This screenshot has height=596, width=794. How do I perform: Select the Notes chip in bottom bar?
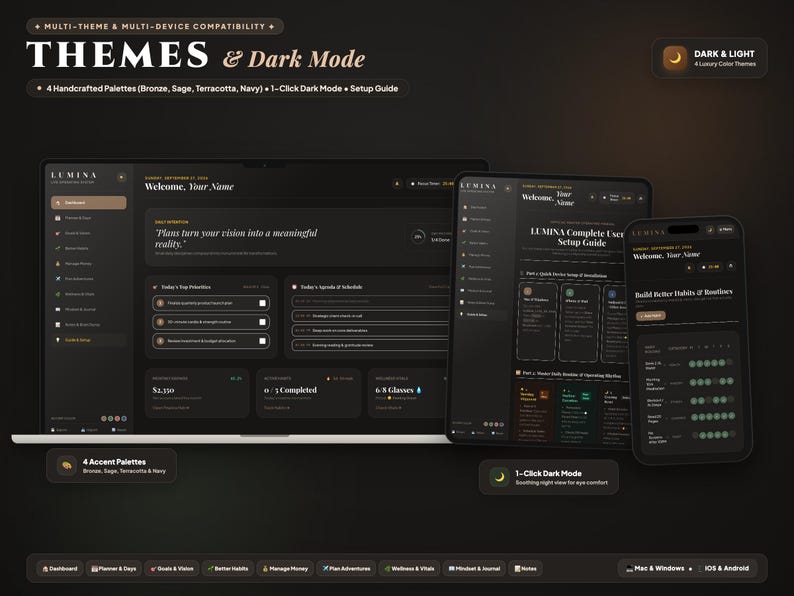pyautogui.click(x=526, y=569)
